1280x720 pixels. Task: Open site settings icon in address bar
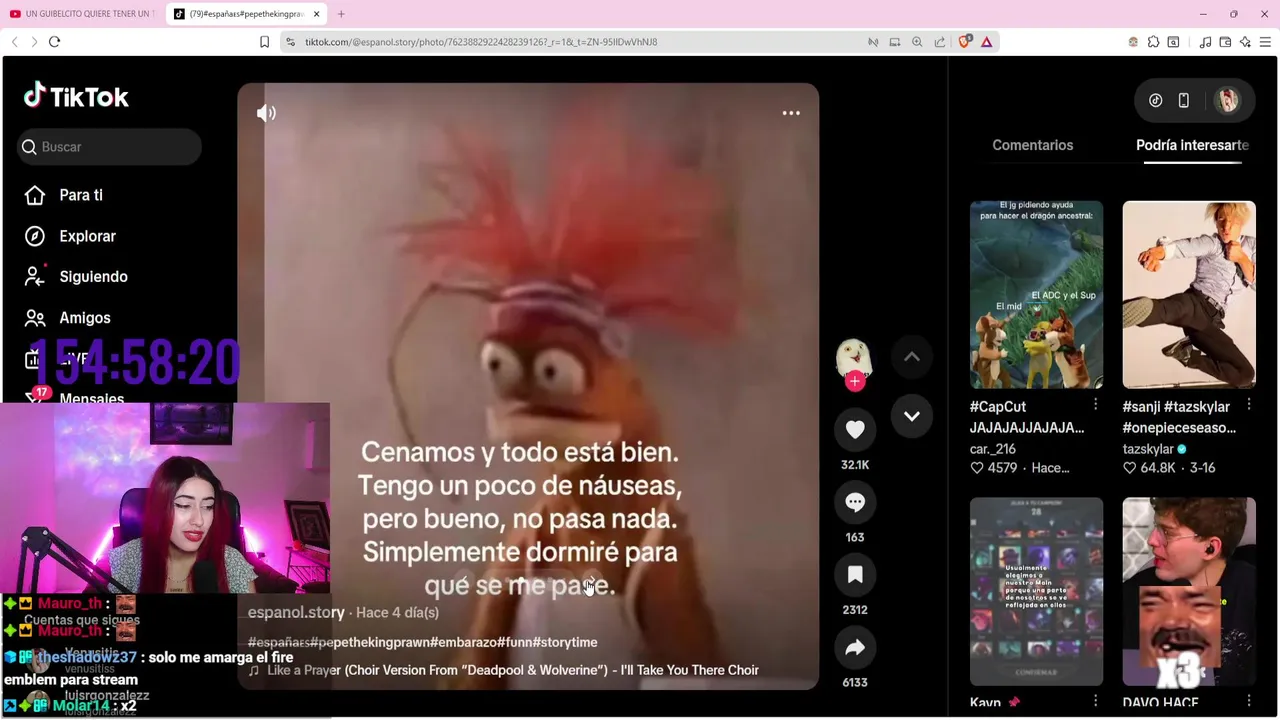(291, 42)
